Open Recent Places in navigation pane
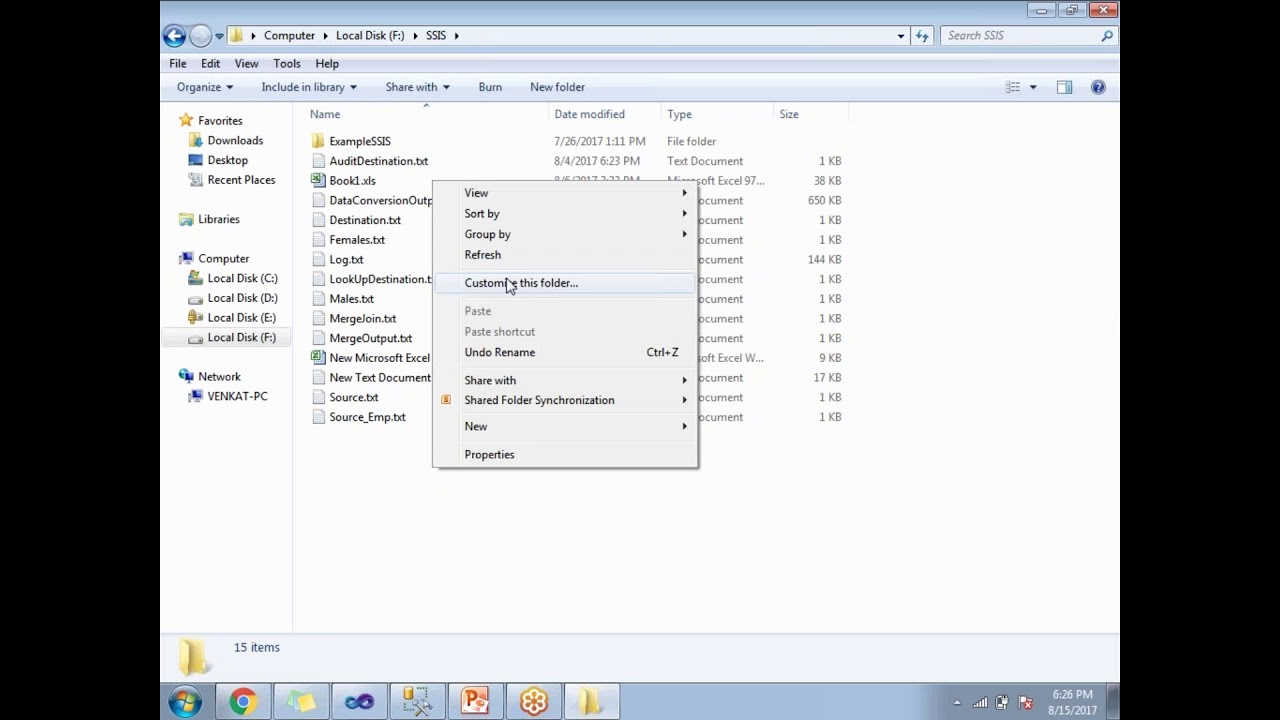The height and width of the screenshot is (720, 1280). (241, 180)
